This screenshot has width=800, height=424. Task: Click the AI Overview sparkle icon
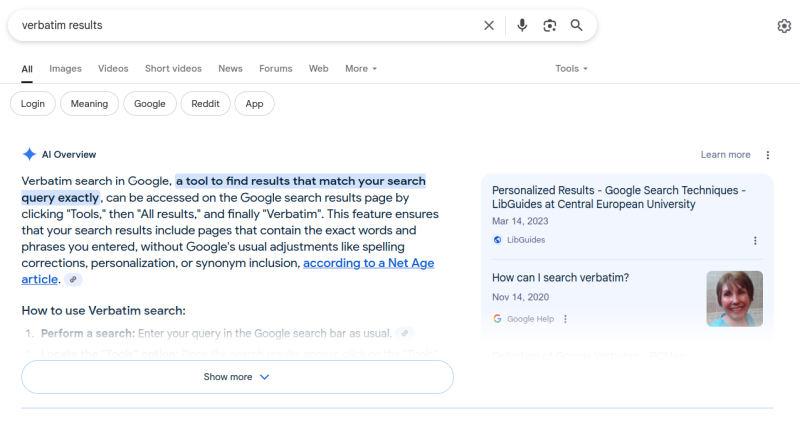[30, 154]
